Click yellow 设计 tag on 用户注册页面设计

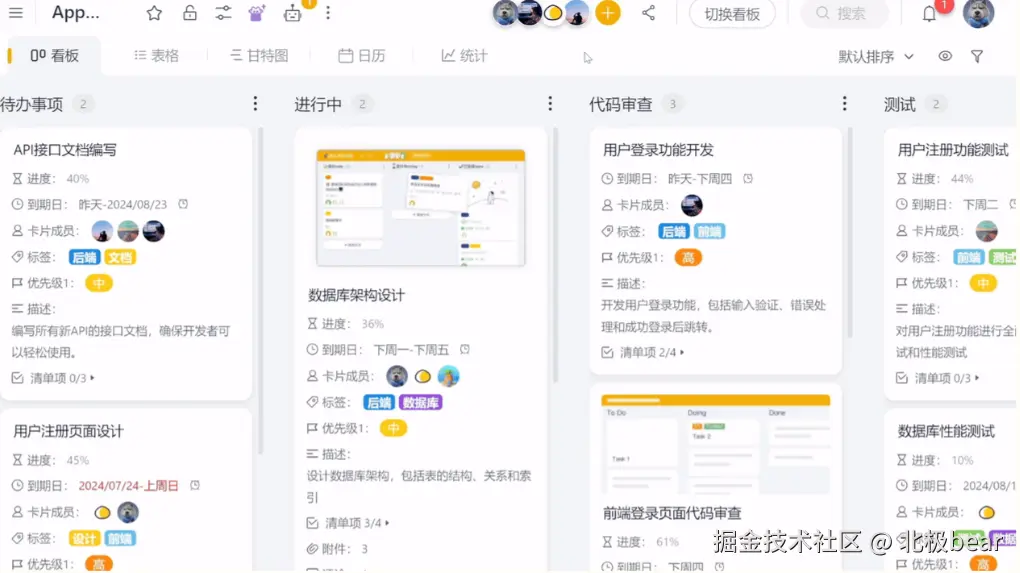pos(84,539)
